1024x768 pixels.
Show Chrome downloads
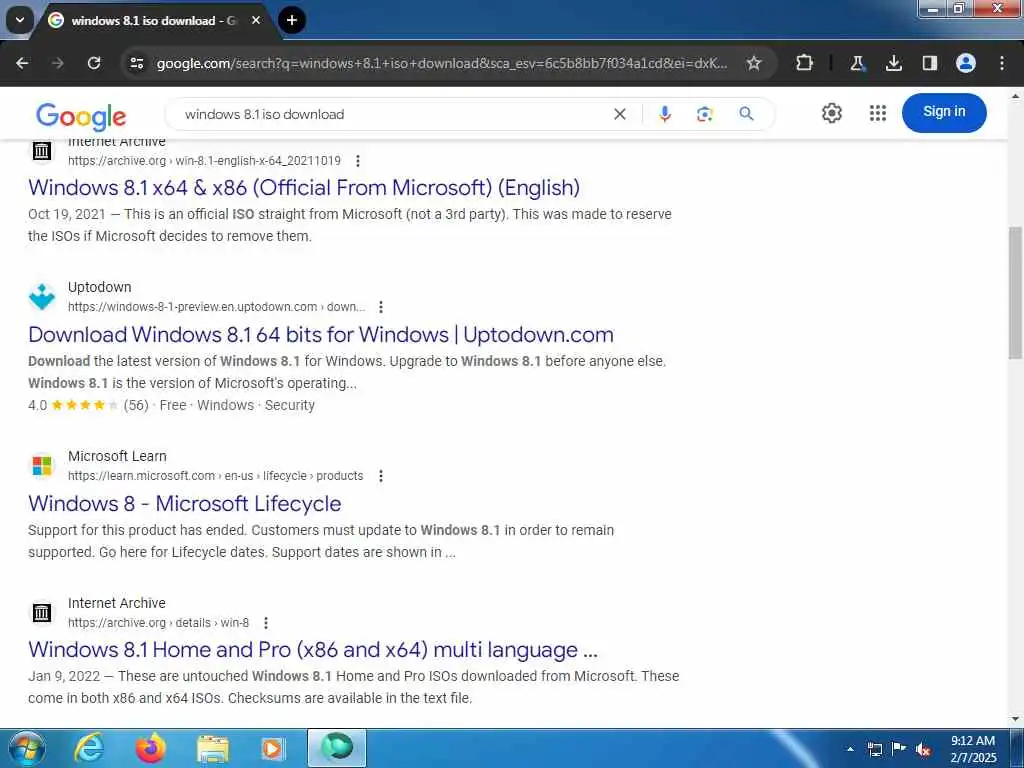(893, 63)
